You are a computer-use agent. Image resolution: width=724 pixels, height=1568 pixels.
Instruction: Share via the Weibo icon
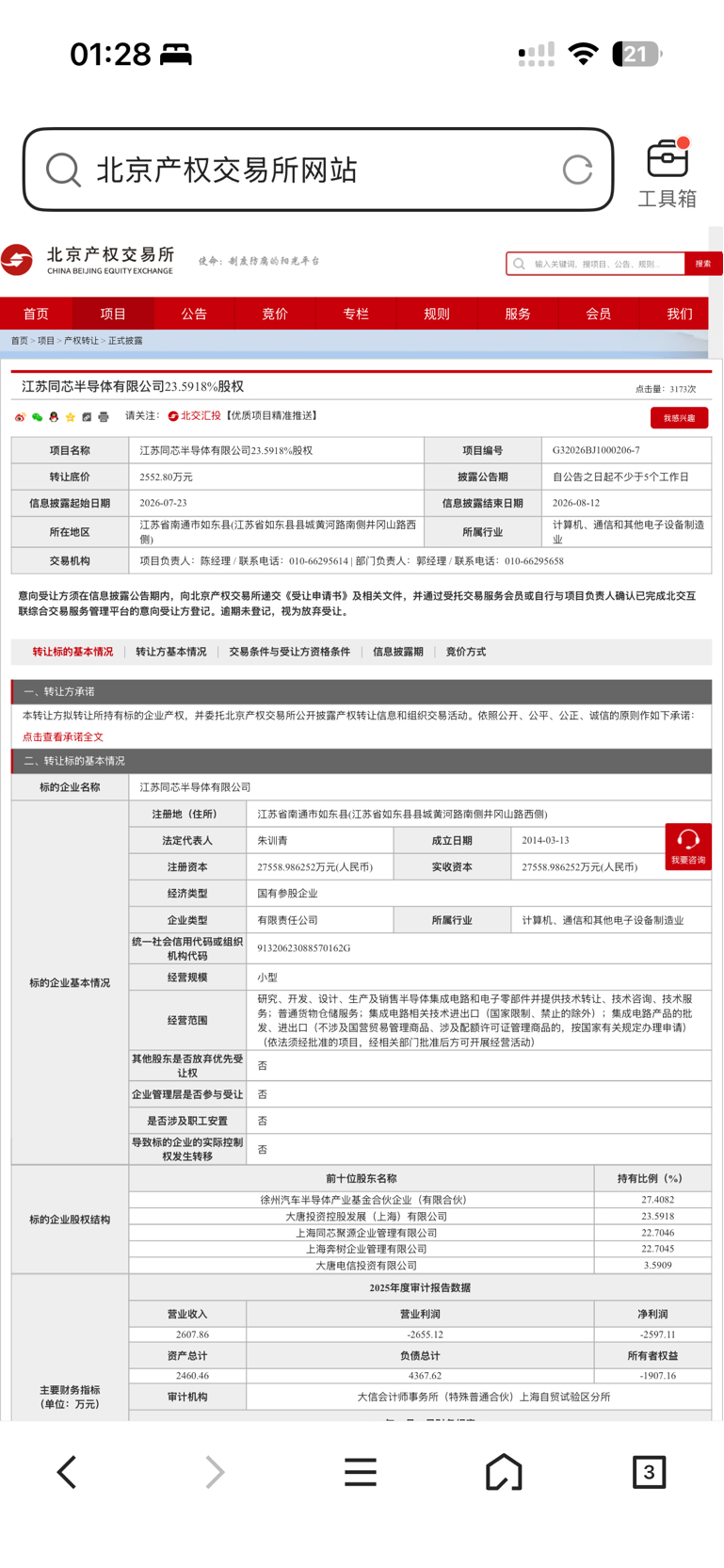point(20,416)
